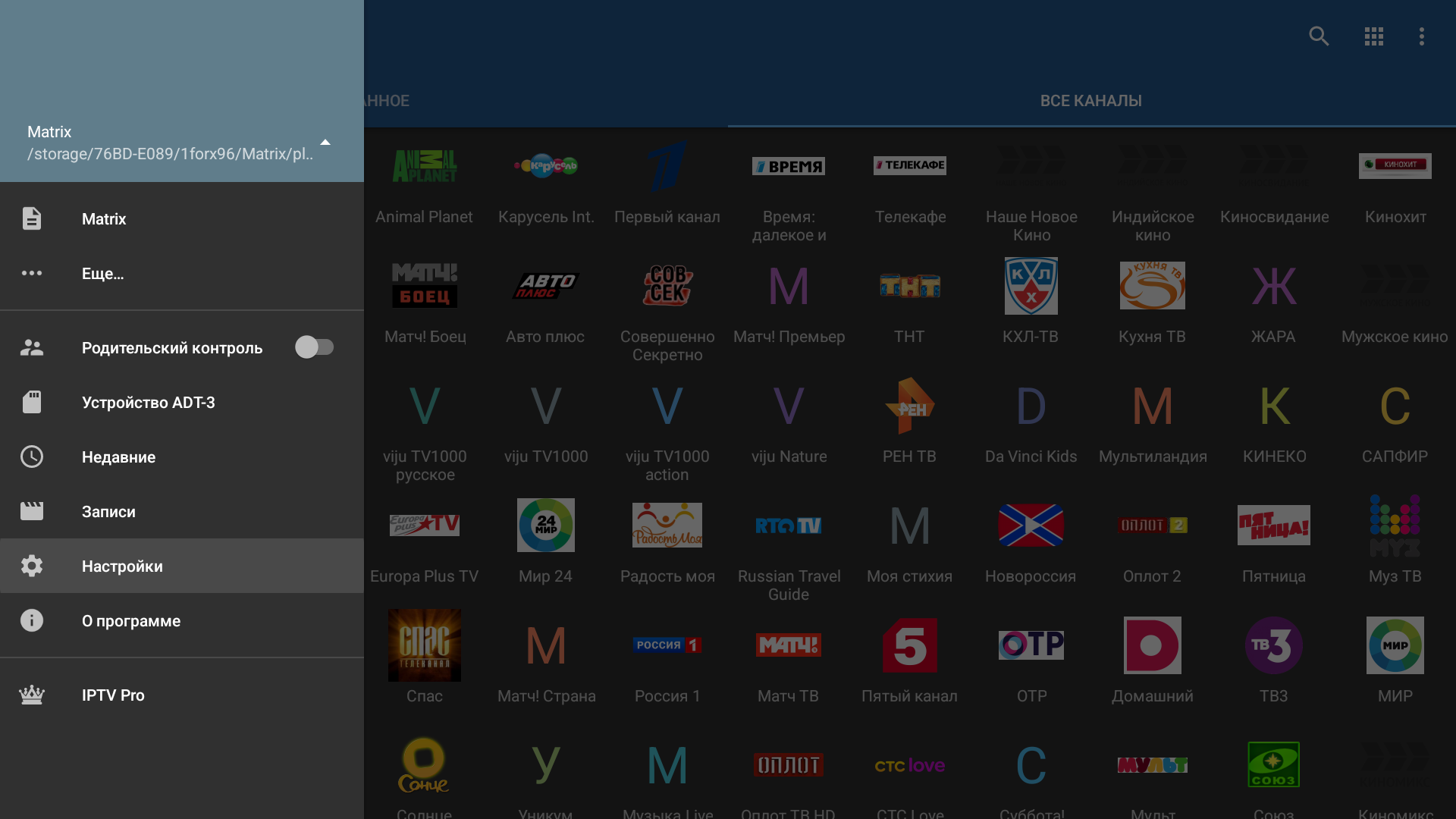Open the three-dot overflow menu
Viewport: 1456px width, 819px height.
click(x=1421, y=36)
